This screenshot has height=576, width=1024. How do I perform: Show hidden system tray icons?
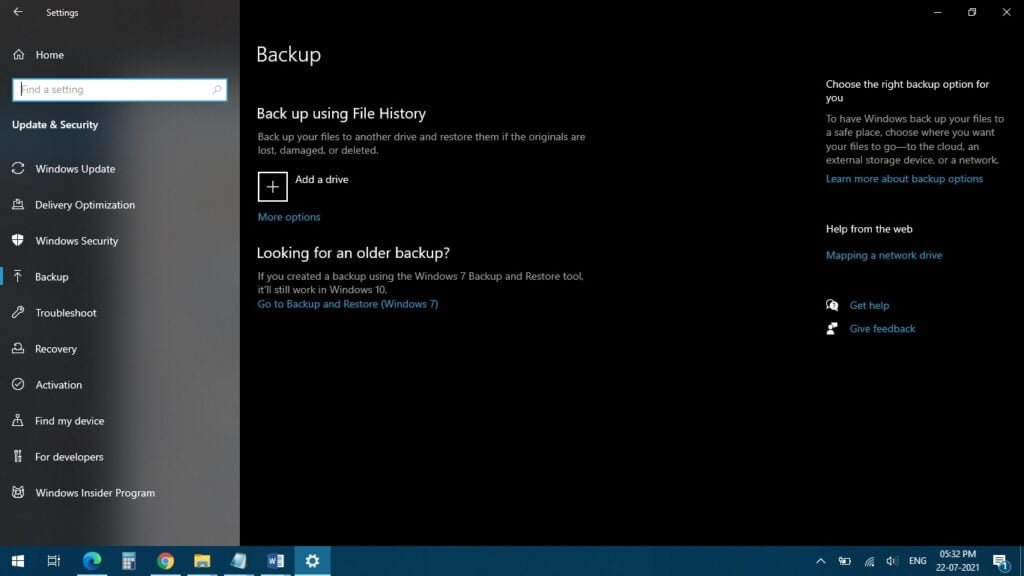[x=820, y=561]
